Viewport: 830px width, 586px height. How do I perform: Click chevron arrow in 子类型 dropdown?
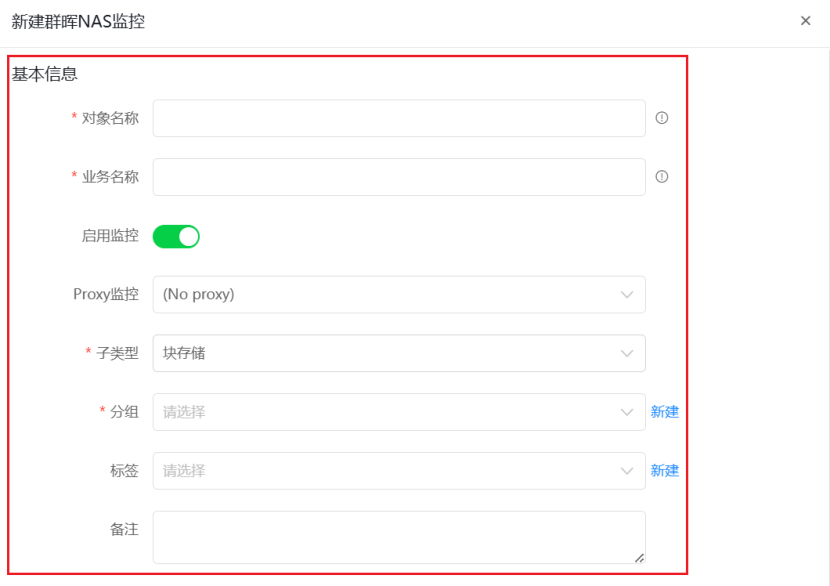(627, 353)
